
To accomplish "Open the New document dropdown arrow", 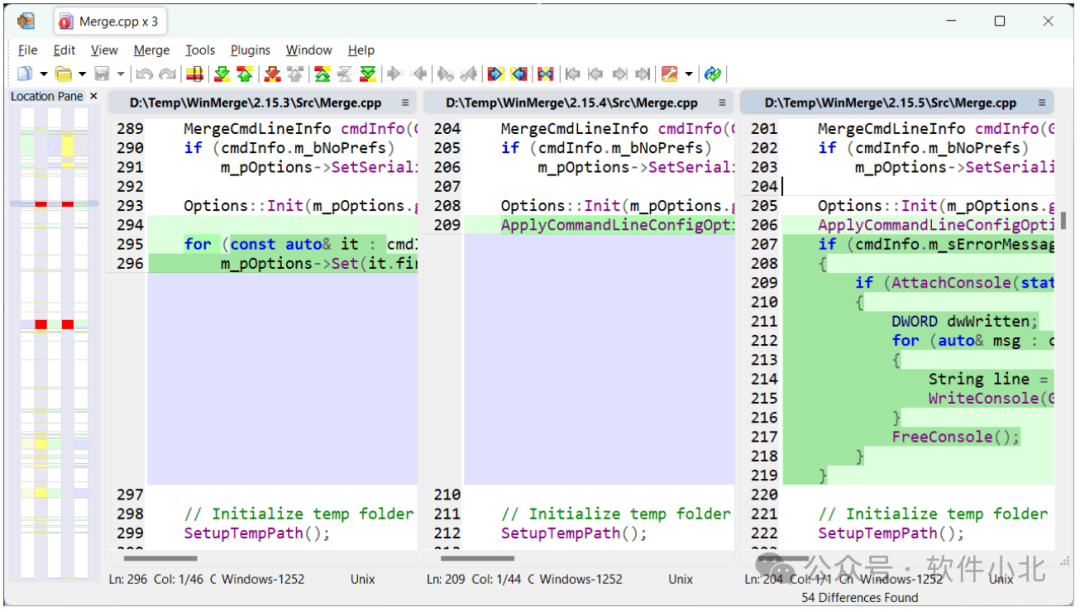I will pyautogui.click(x=43, y=74).
